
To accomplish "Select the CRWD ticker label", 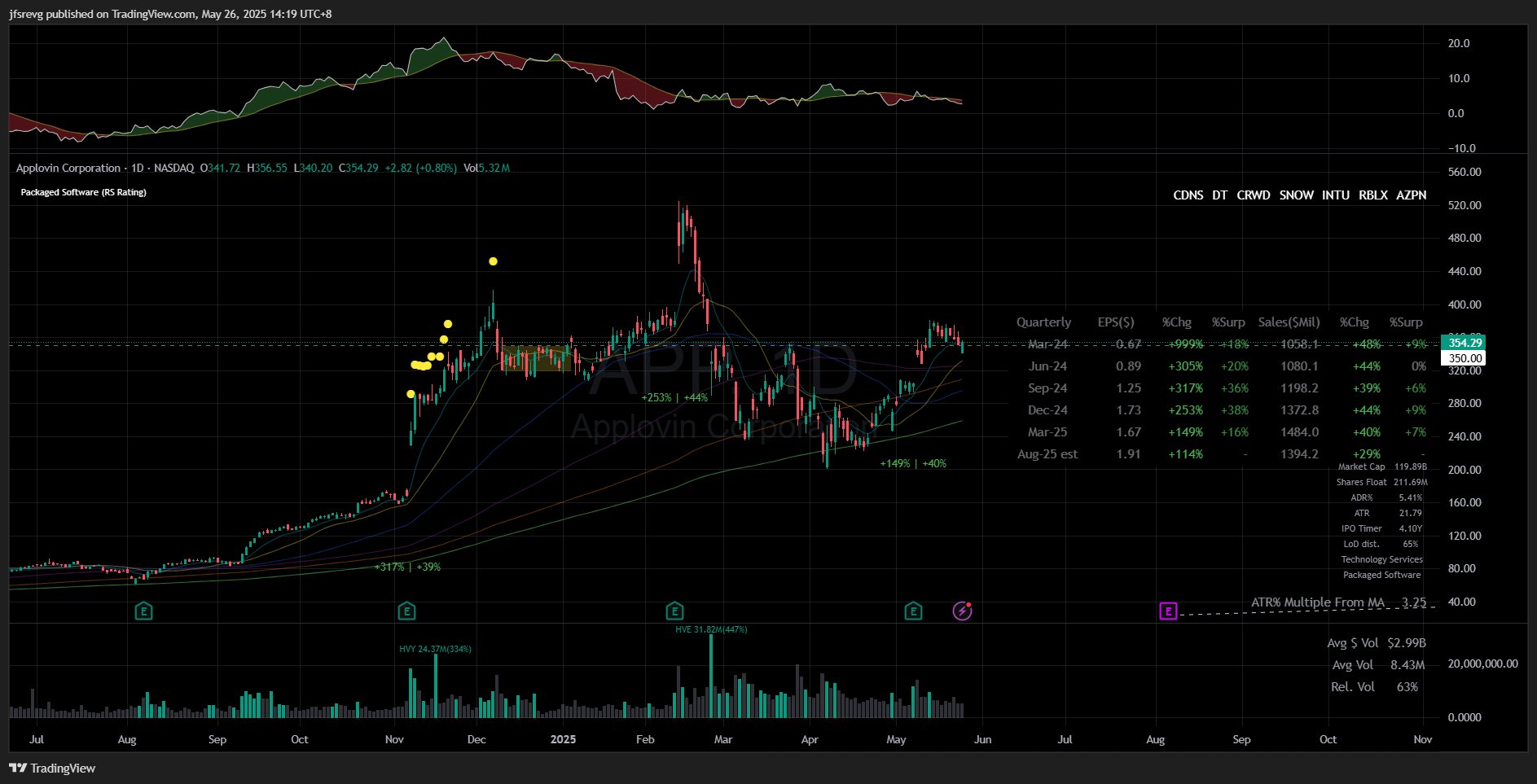I will tap(1254, 195).
